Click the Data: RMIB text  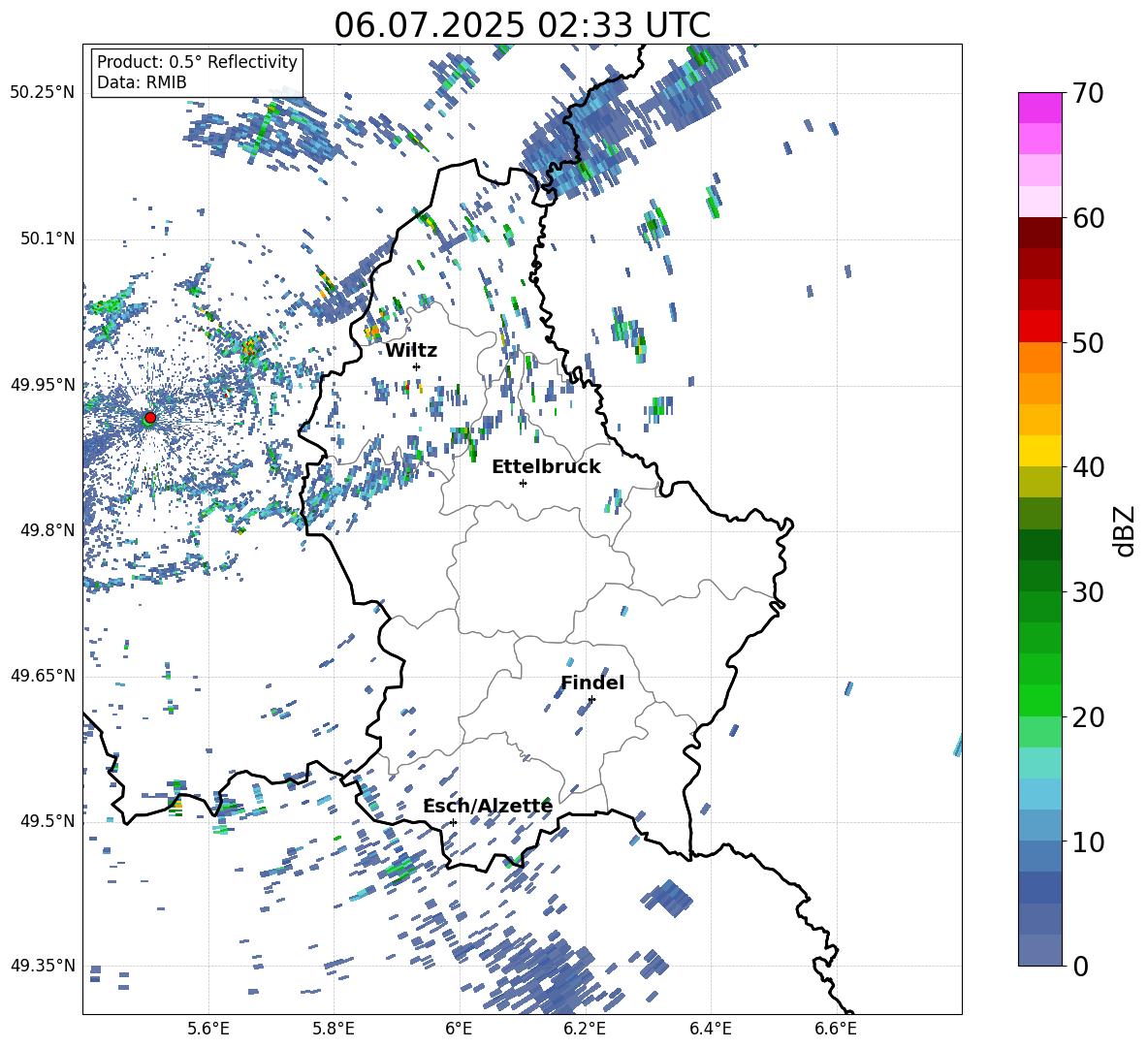142,82
